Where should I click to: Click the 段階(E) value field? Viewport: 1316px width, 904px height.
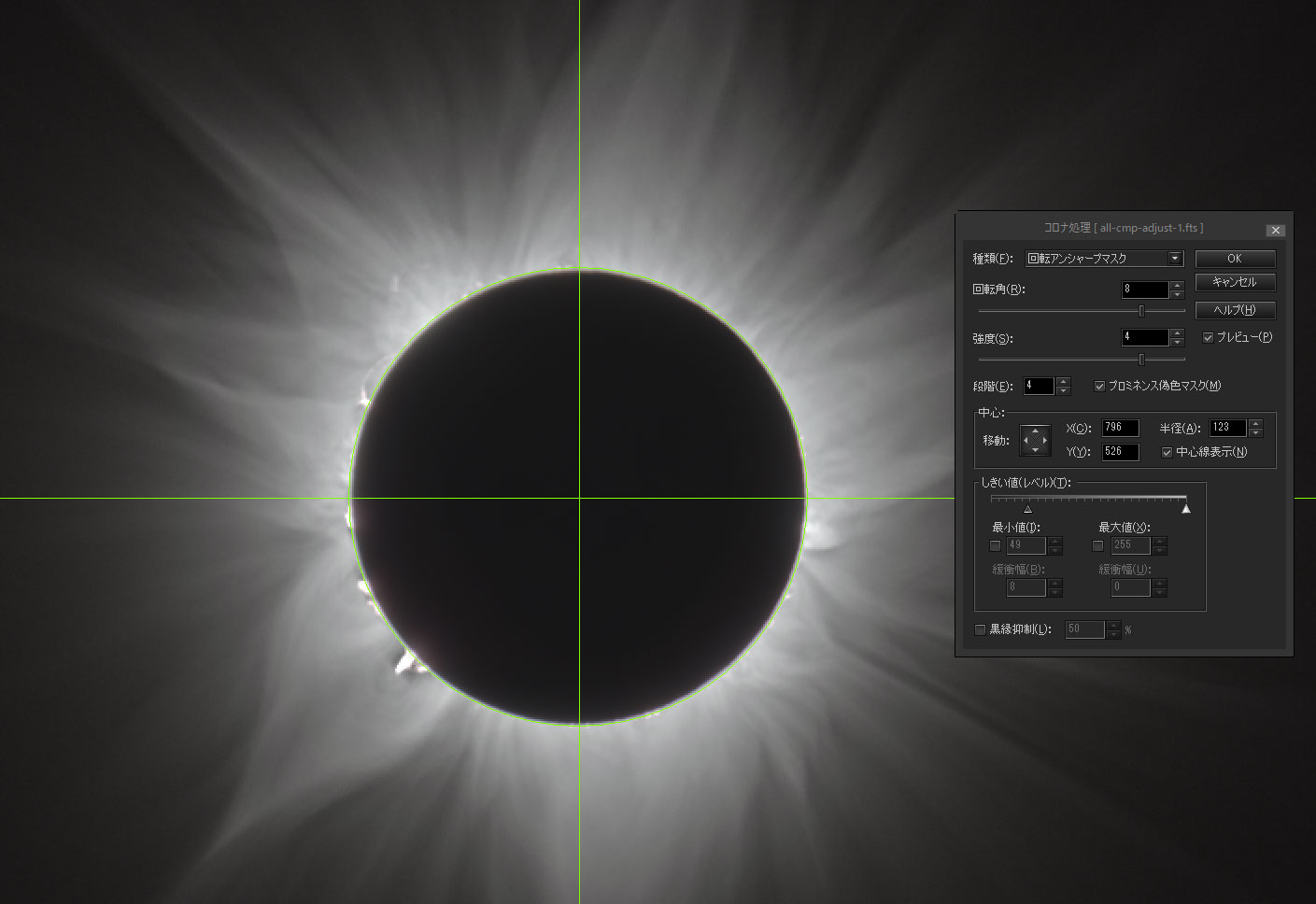[x=1039, y=386]
